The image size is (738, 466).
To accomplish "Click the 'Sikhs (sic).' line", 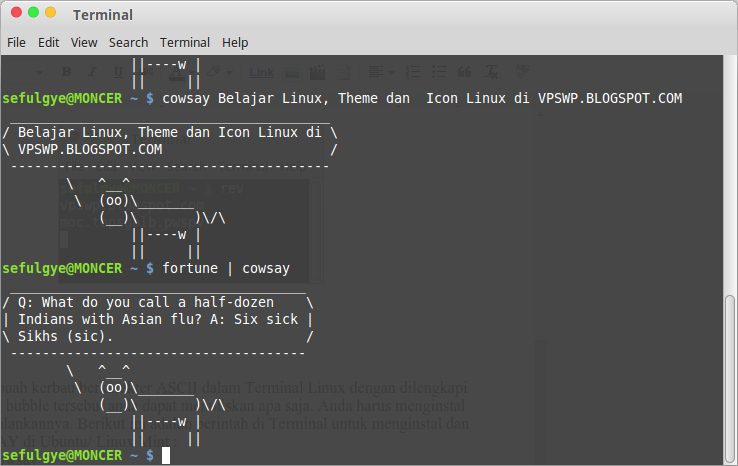I will (65, 337).
